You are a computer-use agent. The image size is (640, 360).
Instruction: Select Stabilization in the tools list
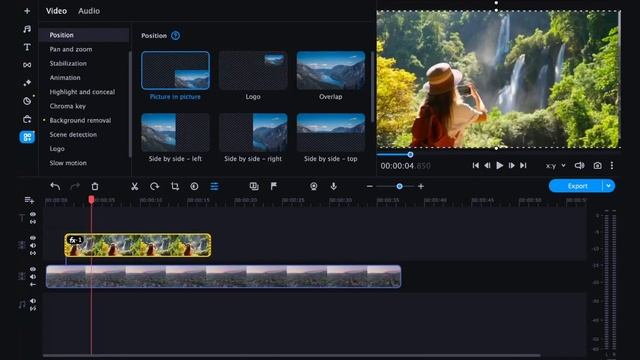(68, 63)
